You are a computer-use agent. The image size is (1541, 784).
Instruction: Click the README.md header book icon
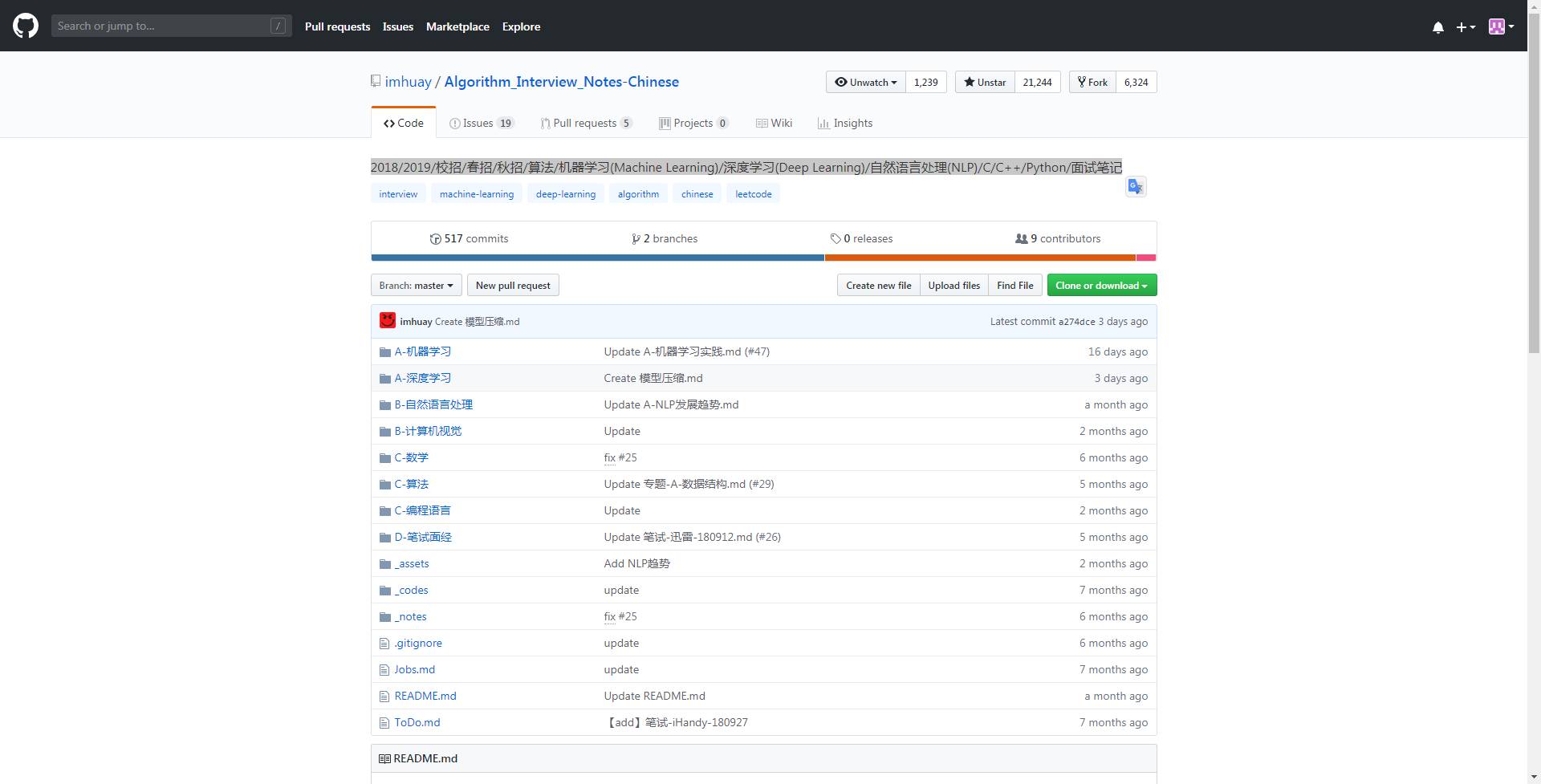tap(384, 758)
